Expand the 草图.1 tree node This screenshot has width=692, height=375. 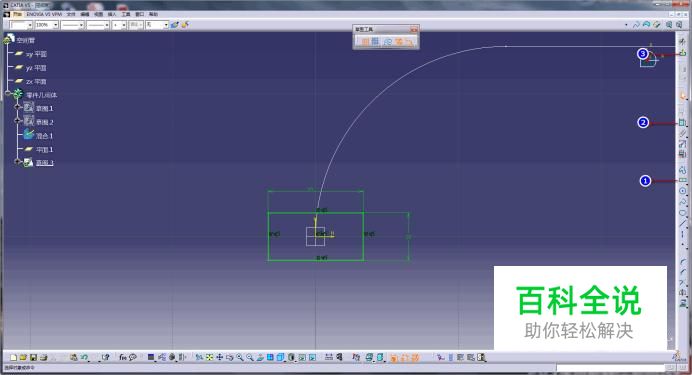[x=18, y=107]
